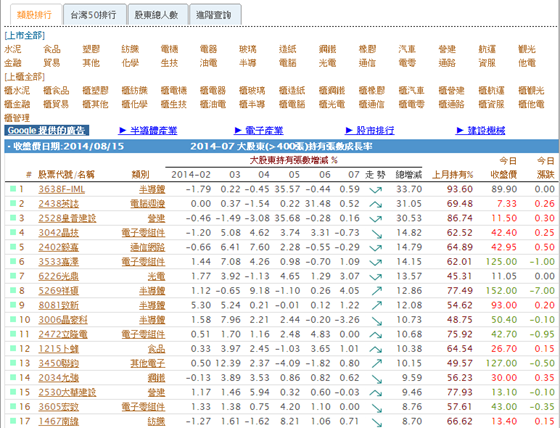560x428 pixels.
Task: Click the downward trend arrow in the 1467 row
Action: [x=376, y=422]
